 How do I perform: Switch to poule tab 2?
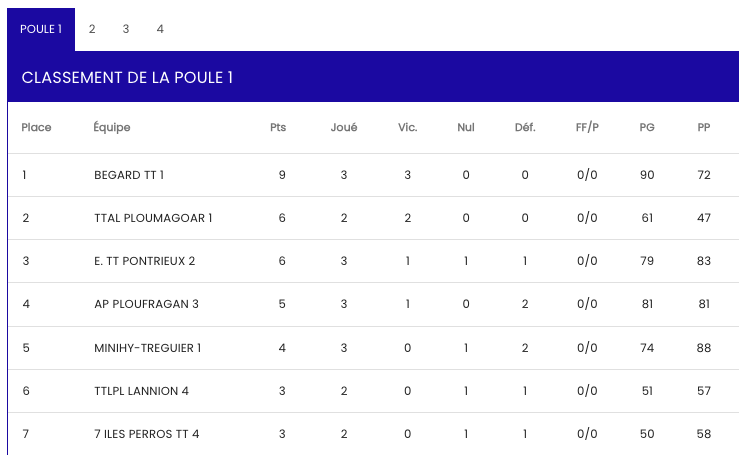[x=92, y=29]
